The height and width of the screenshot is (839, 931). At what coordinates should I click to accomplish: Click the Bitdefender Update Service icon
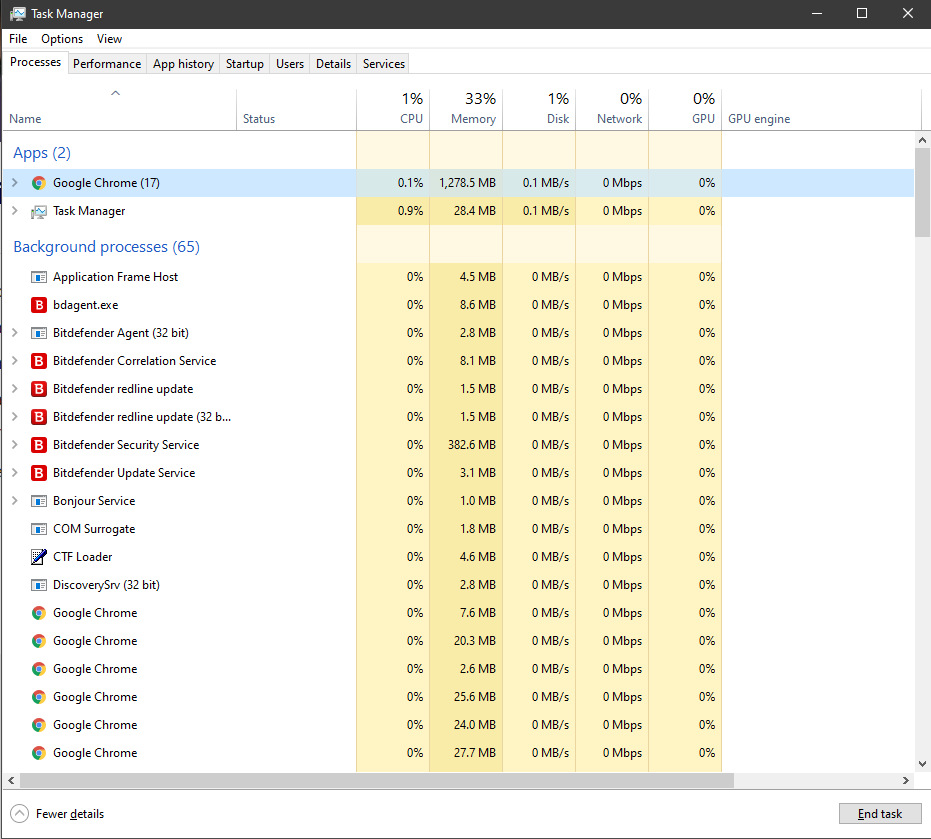[39, 473]
